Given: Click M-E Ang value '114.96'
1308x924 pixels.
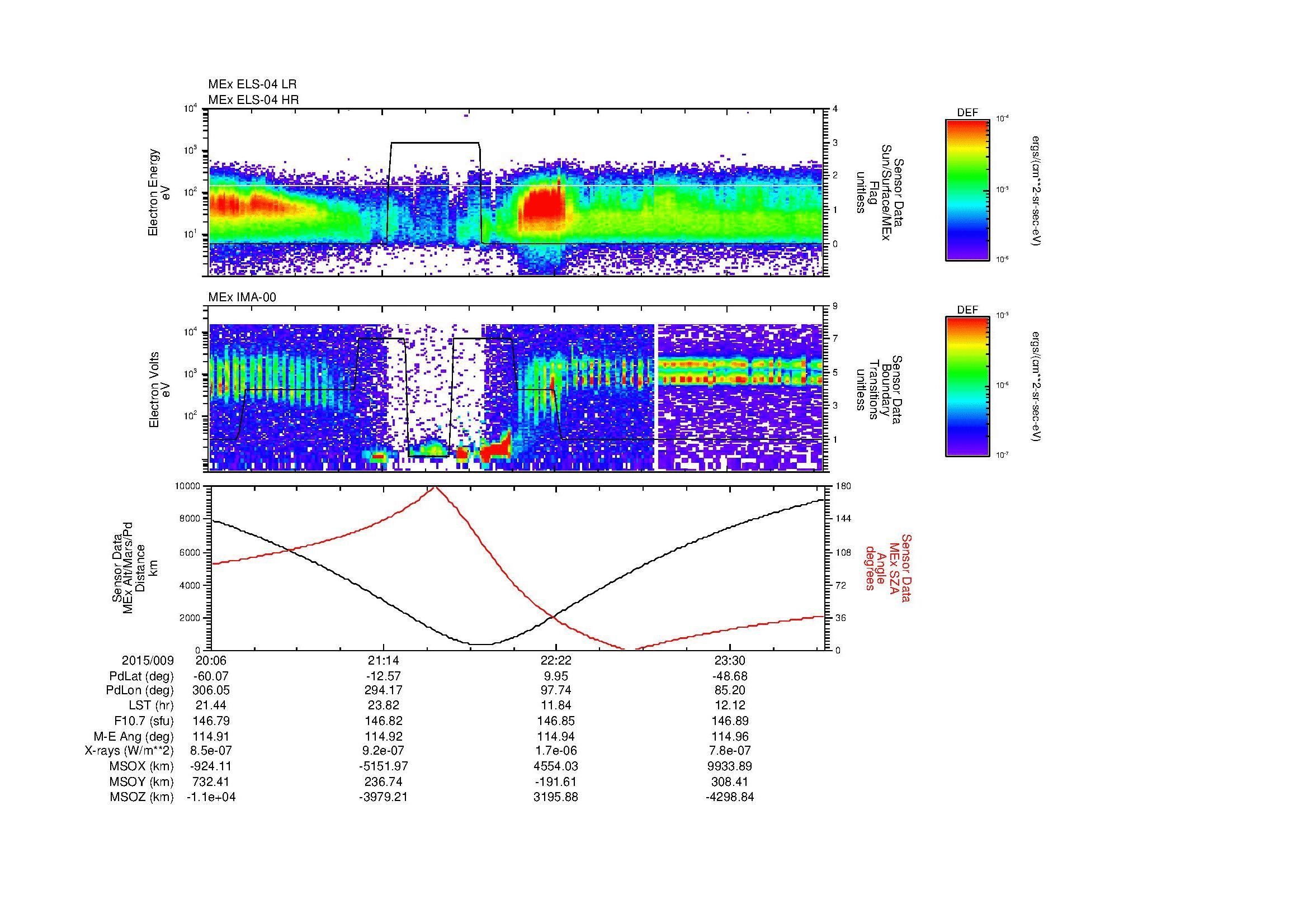Looking at the screenshot, I should 729,737.
